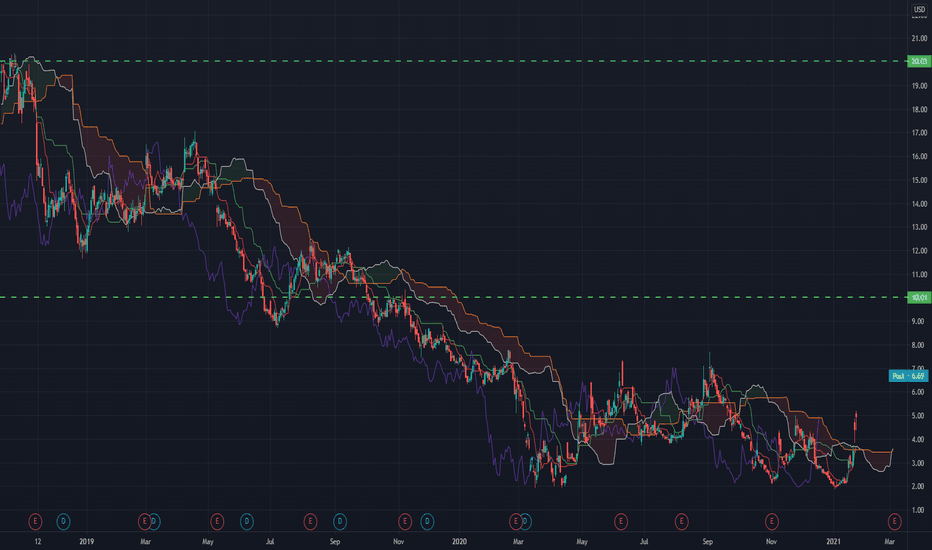Click the 4.00 price axis value
Screen dimensions: 932x550
(x=919, y=439)
